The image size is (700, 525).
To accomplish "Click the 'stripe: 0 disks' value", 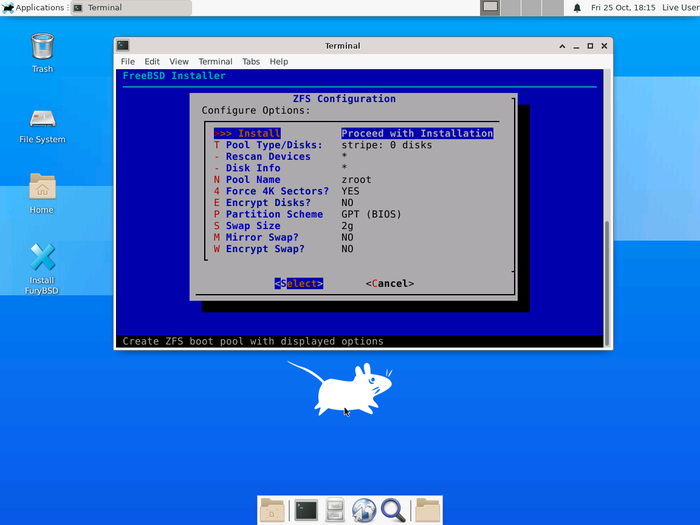I will tap(387, 145).
